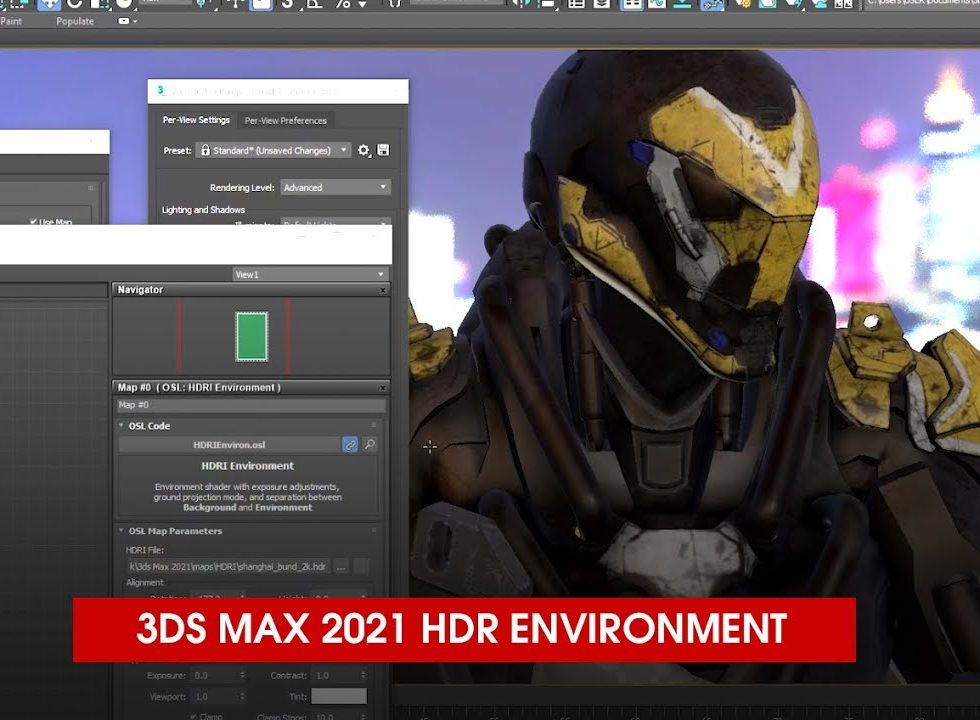The width and height of the screenshot is (980, 720).
Task: Open the Preset dropdown
Action: point(273,151)
